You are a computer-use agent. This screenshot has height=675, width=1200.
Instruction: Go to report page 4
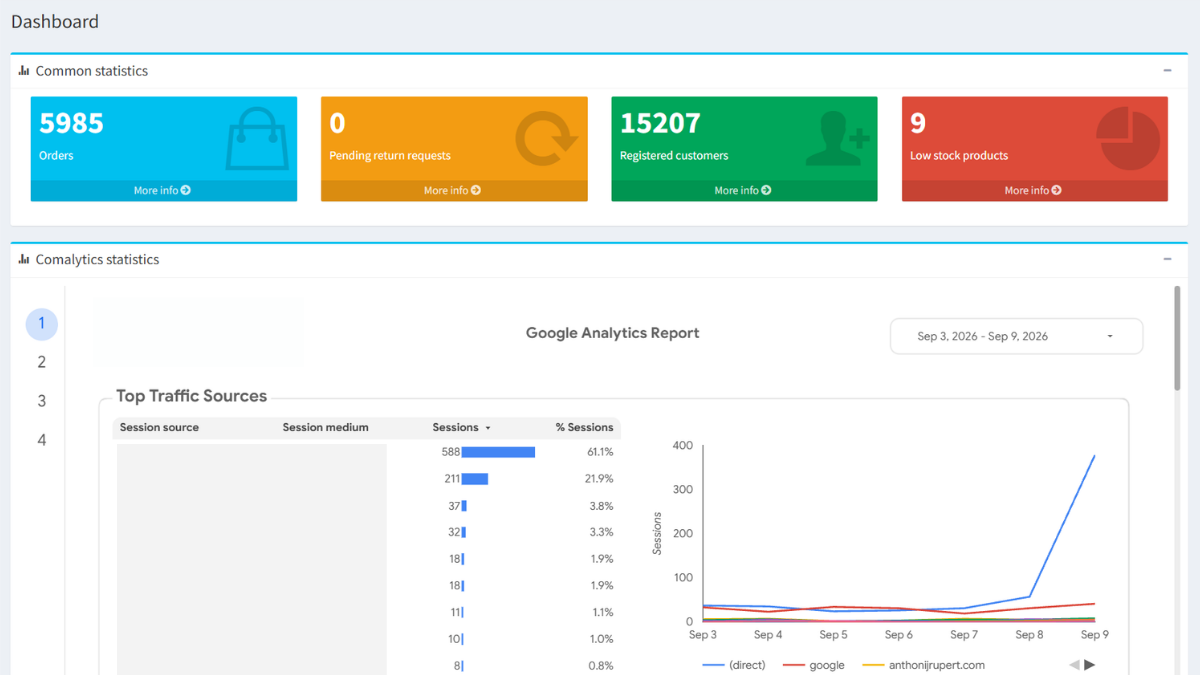(x=41, y=440)
